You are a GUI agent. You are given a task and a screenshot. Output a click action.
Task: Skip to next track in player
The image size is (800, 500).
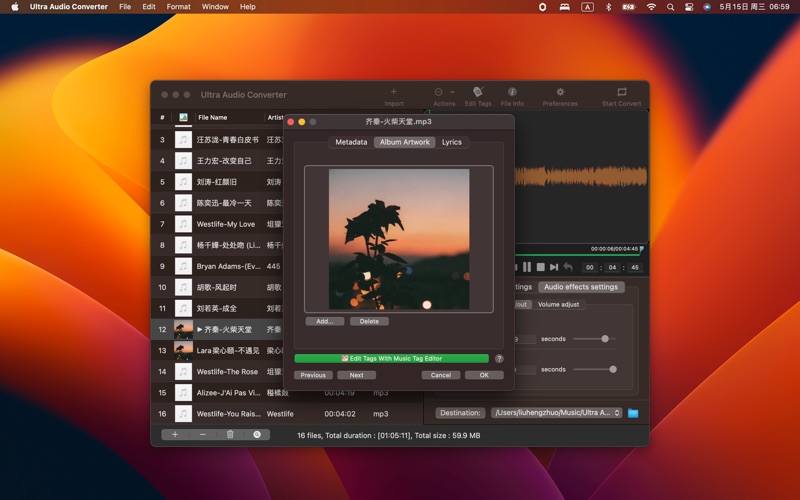pyautogui.click(x=554, y=267)
